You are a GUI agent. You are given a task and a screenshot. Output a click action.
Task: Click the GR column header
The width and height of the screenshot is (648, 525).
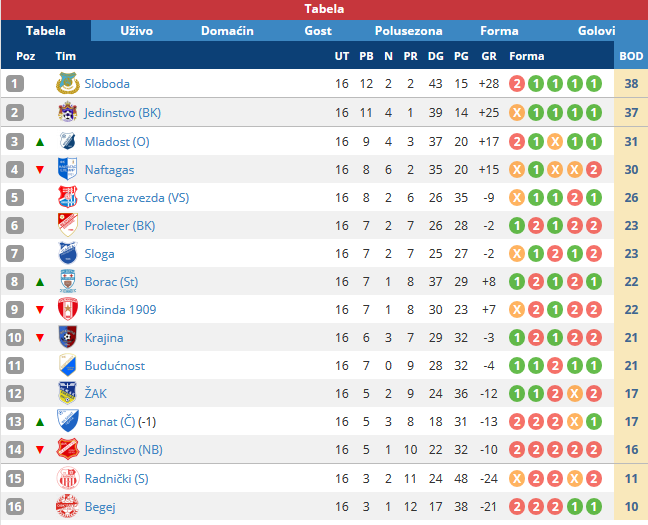[489, 56]
